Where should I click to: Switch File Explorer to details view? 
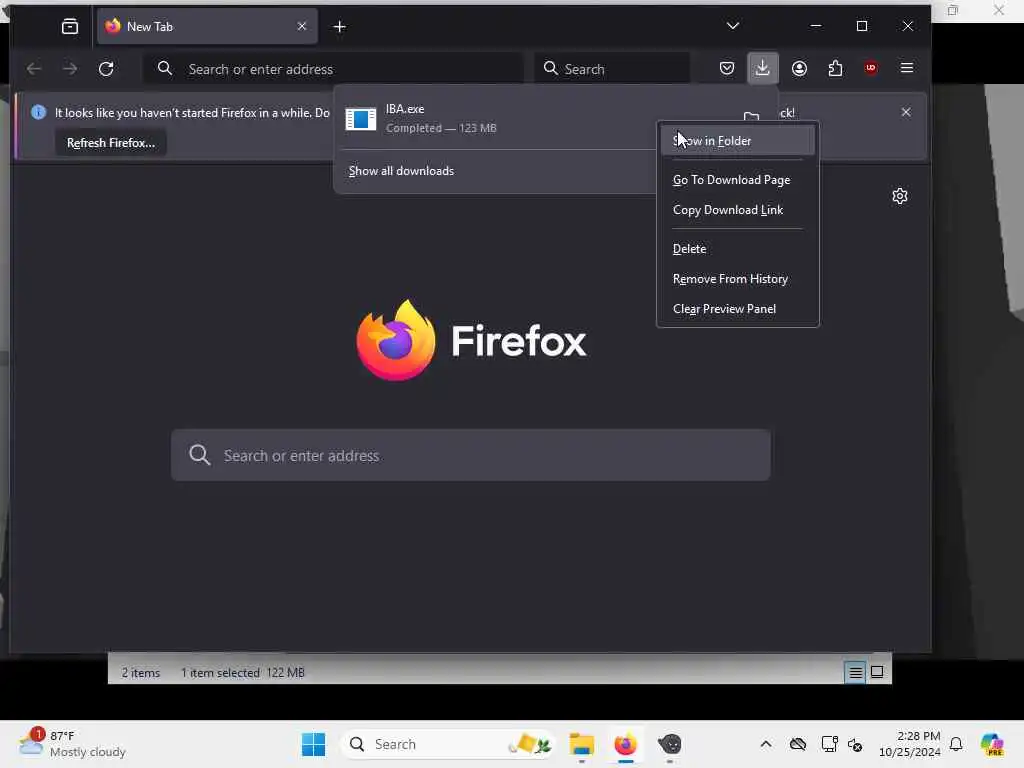pyautogui.click(x=855, y=672)
